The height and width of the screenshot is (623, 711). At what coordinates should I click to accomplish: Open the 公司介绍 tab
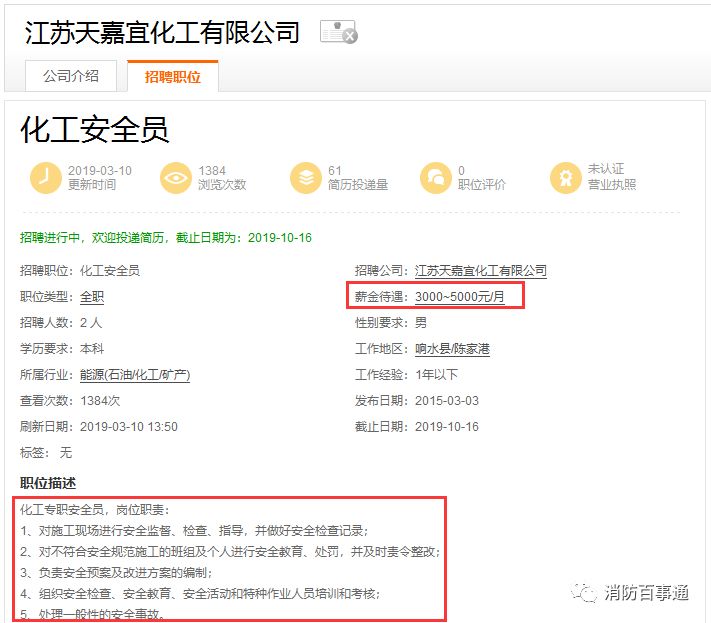[x=71, y=76]
